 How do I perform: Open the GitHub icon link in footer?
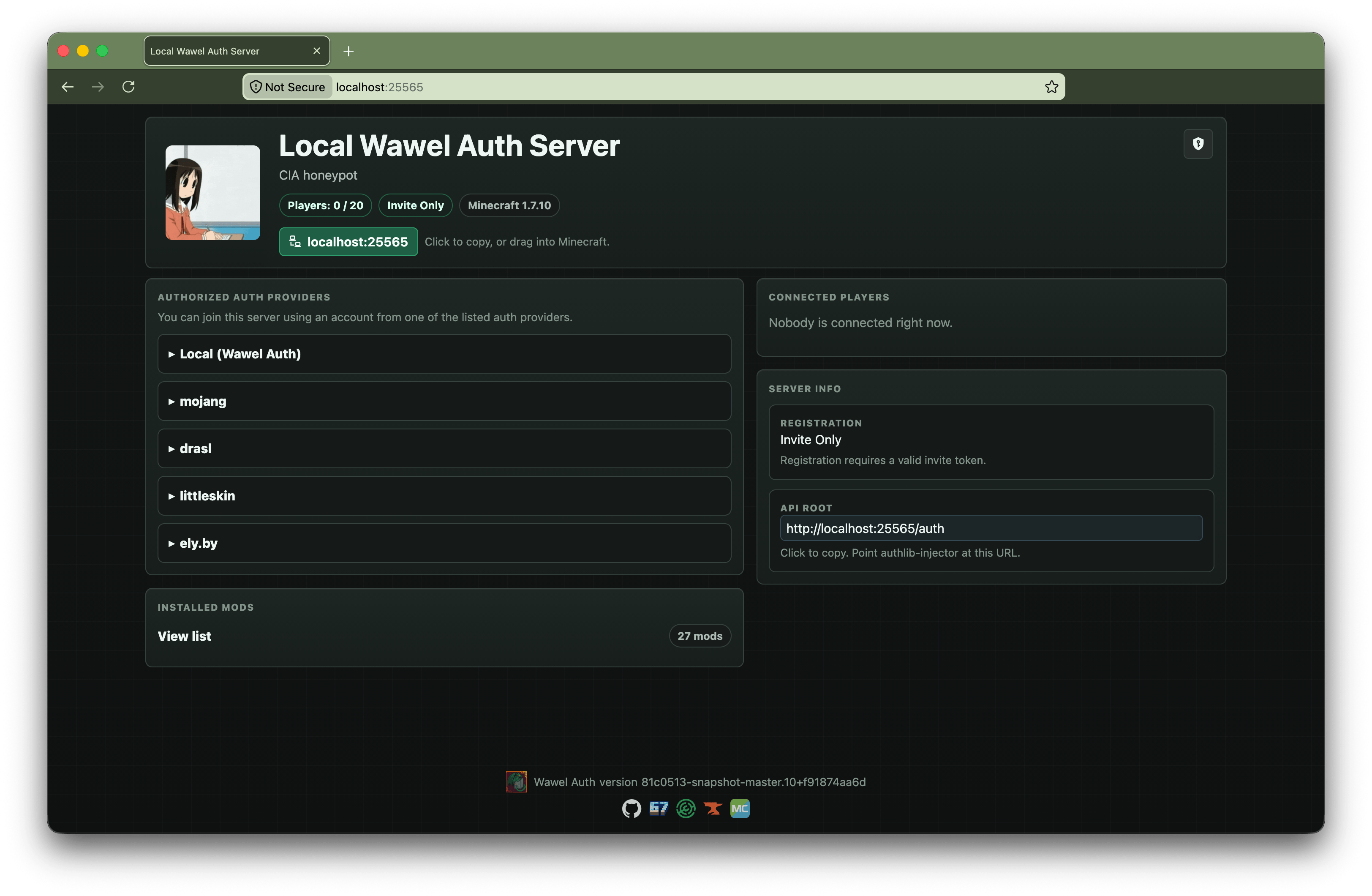click(631, 809)
